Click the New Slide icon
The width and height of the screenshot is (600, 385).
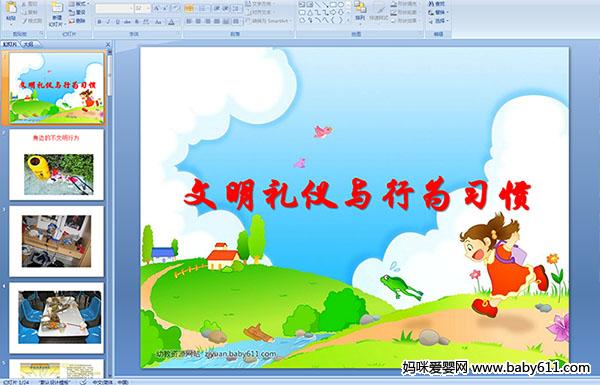click(x=57, y=14)
